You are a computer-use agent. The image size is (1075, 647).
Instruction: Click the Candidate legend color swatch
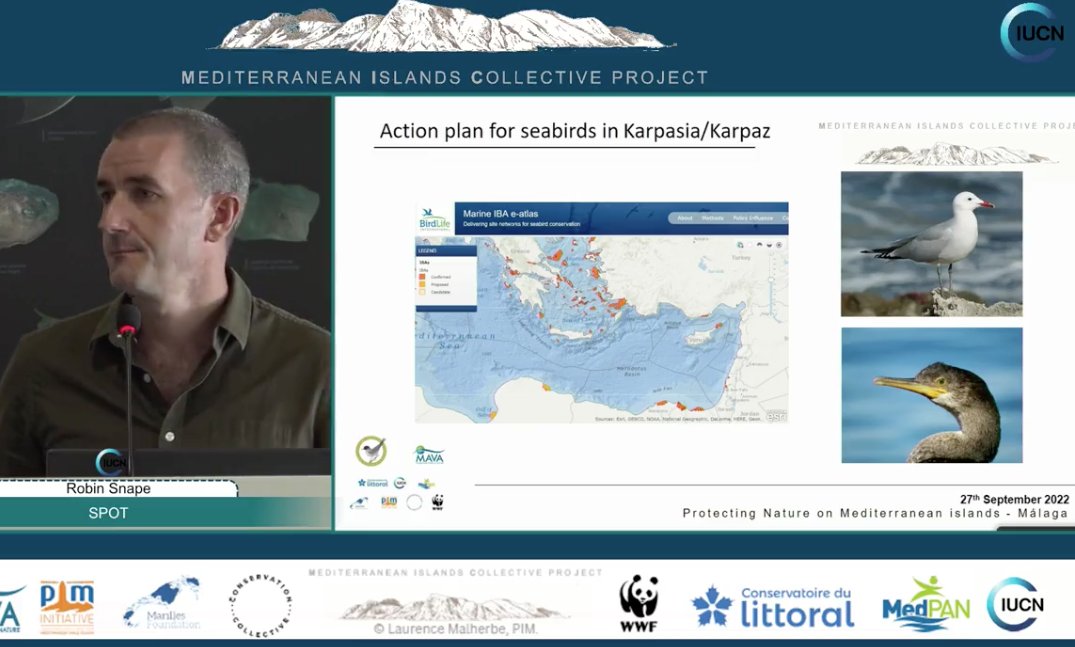pos(422,292)
